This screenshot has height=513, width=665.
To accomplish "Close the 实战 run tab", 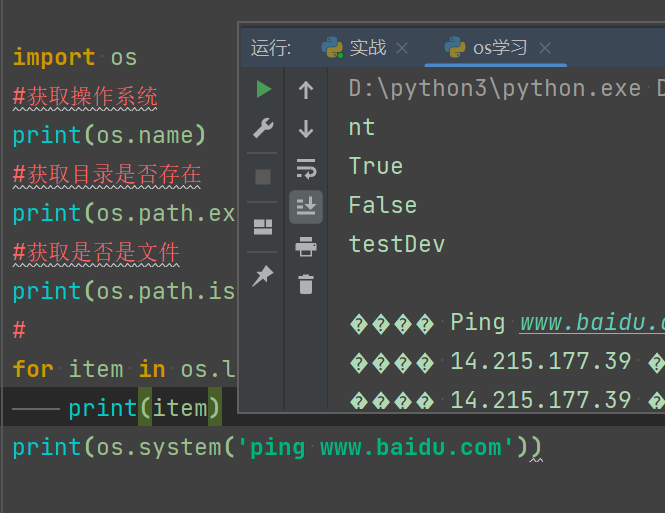I will click(402, 48).
